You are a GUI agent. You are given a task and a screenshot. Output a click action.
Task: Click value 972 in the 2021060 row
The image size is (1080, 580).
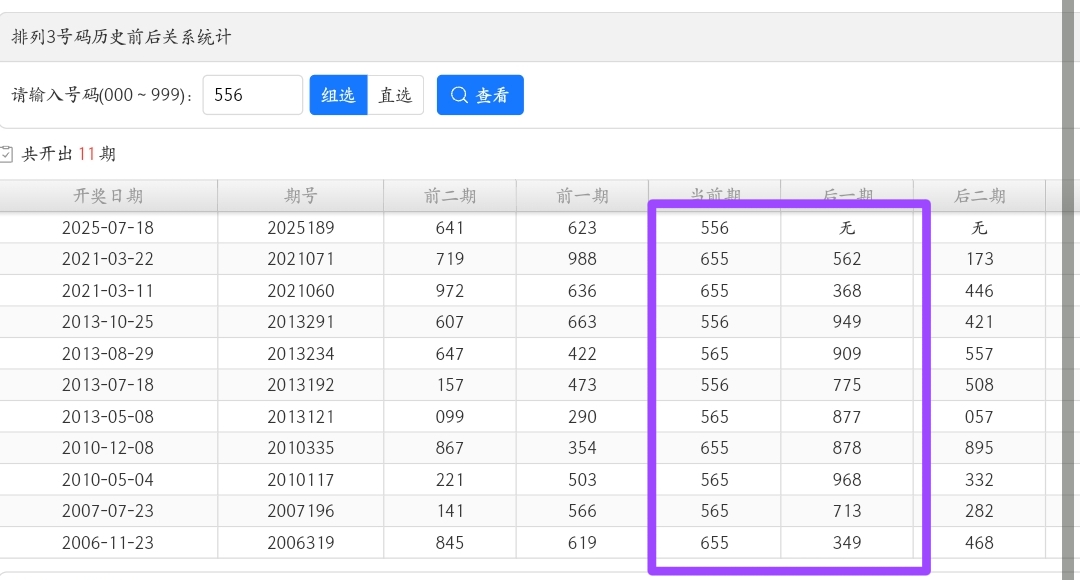coord(450,291)
